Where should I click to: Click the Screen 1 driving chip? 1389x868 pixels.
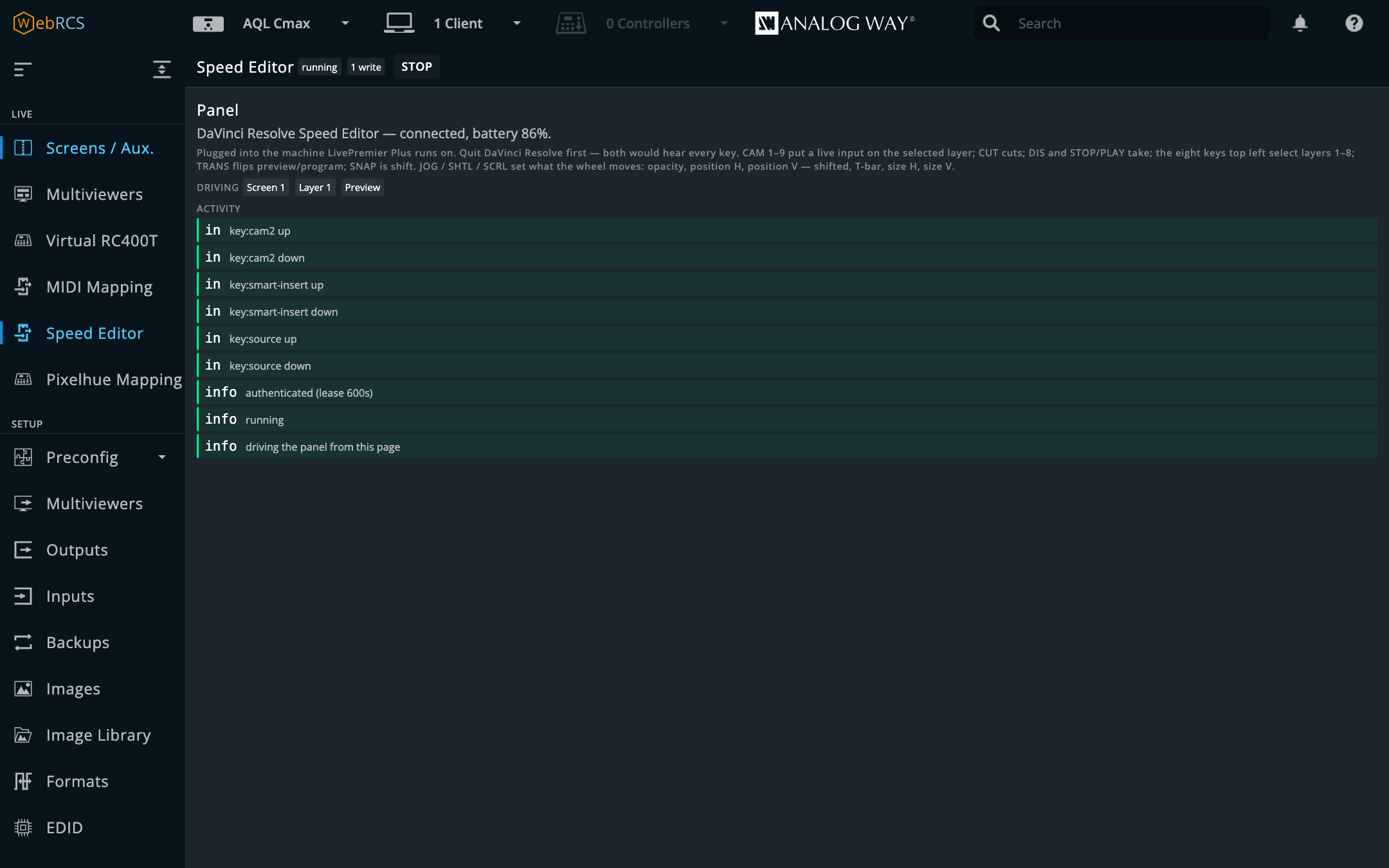coord(266,187)
